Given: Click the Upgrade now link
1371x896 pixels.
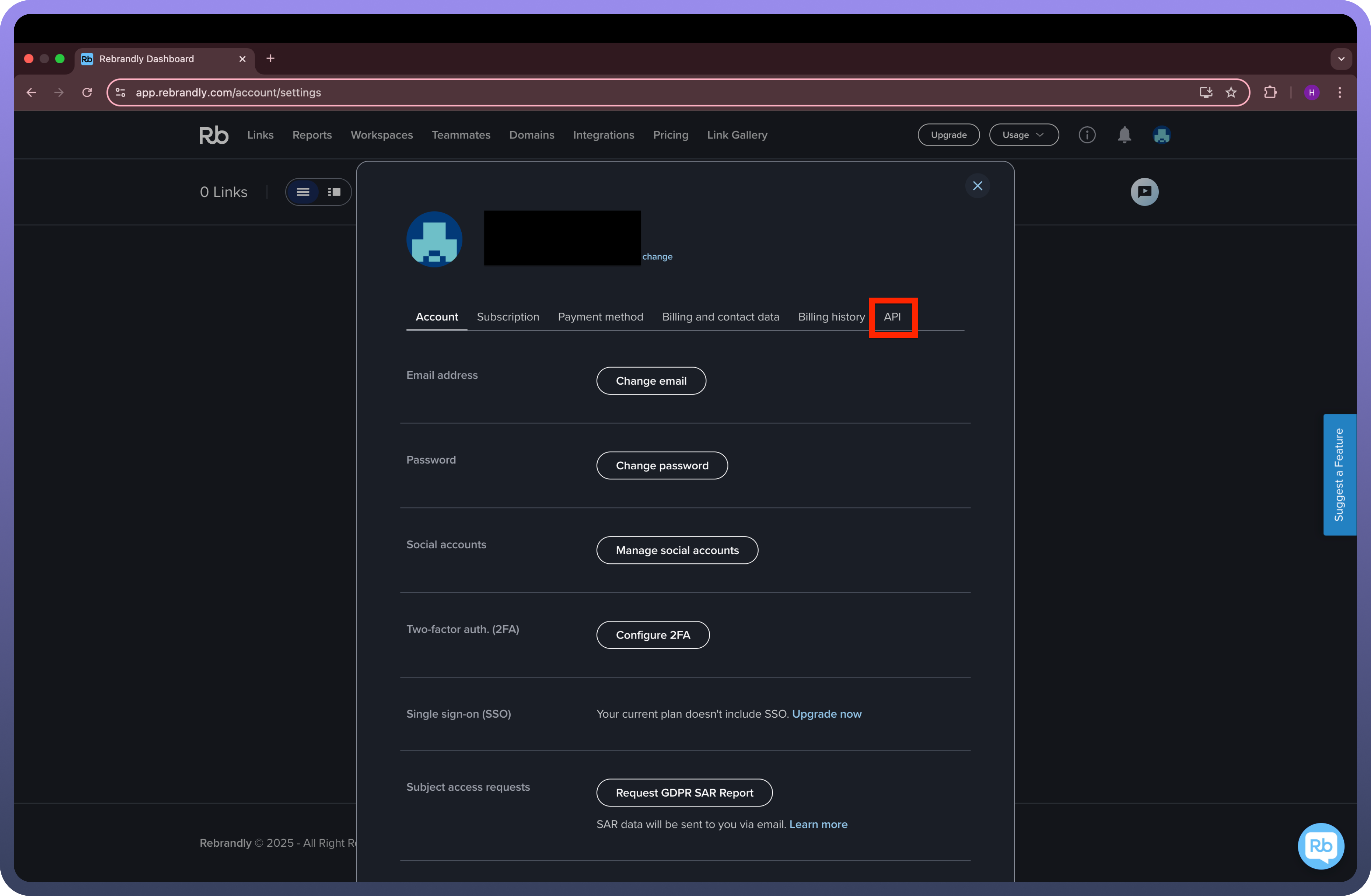Looking at the screenshot, I should 826,713.
